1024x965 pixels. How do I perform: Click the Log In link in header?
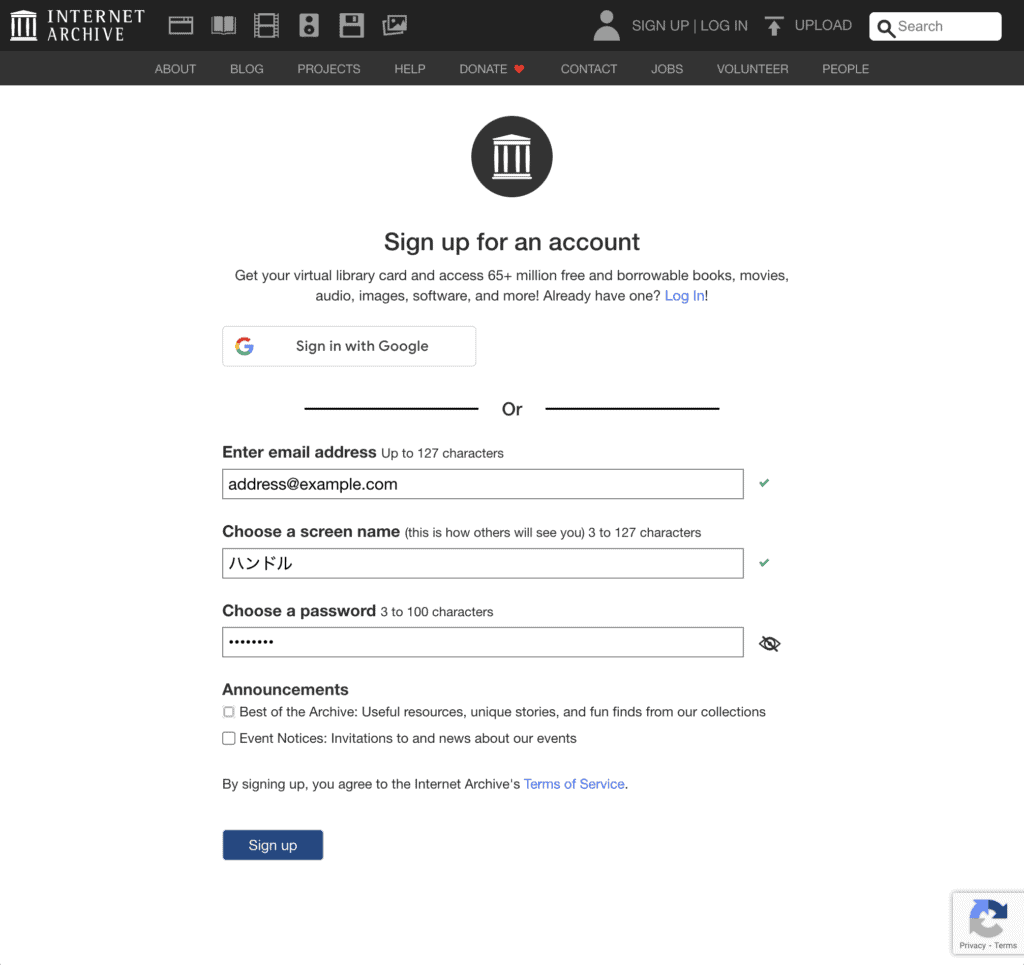[724, 25]
